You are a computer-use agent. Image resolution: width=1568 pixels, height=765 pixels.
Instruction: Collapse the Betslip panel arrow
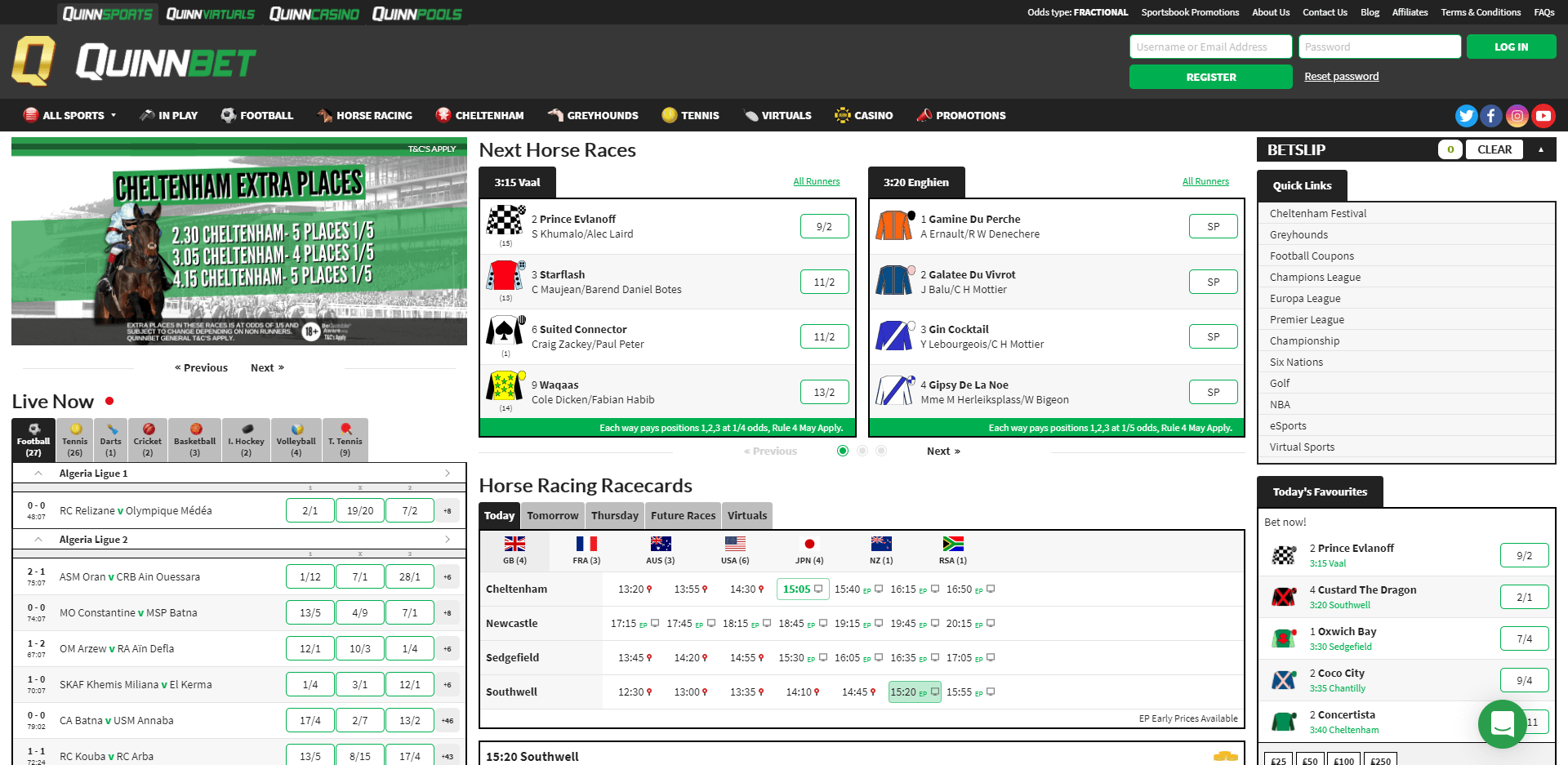tap(1540, 149)
